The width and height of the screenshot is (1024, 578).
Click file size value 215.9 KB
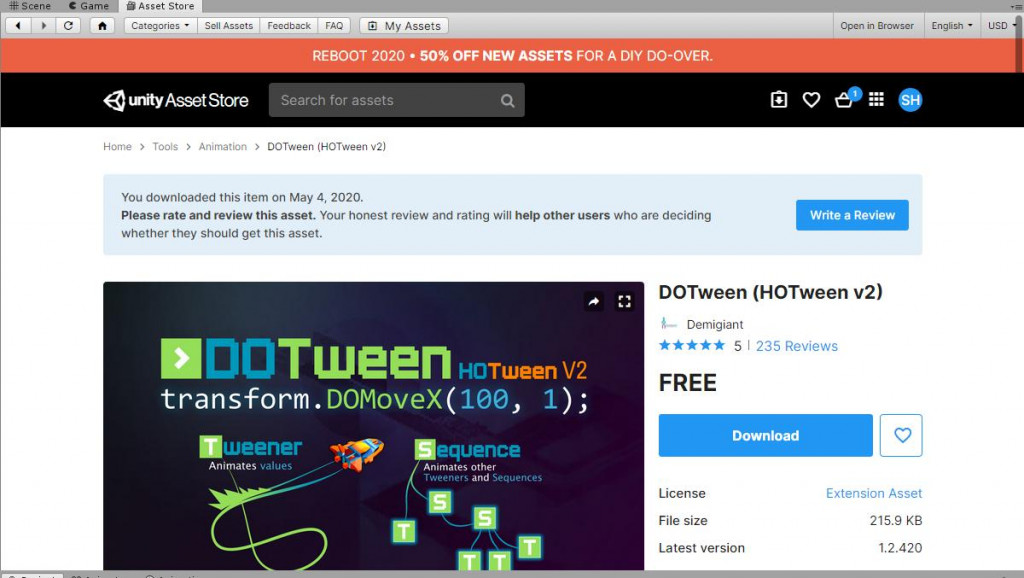point(895,521)
